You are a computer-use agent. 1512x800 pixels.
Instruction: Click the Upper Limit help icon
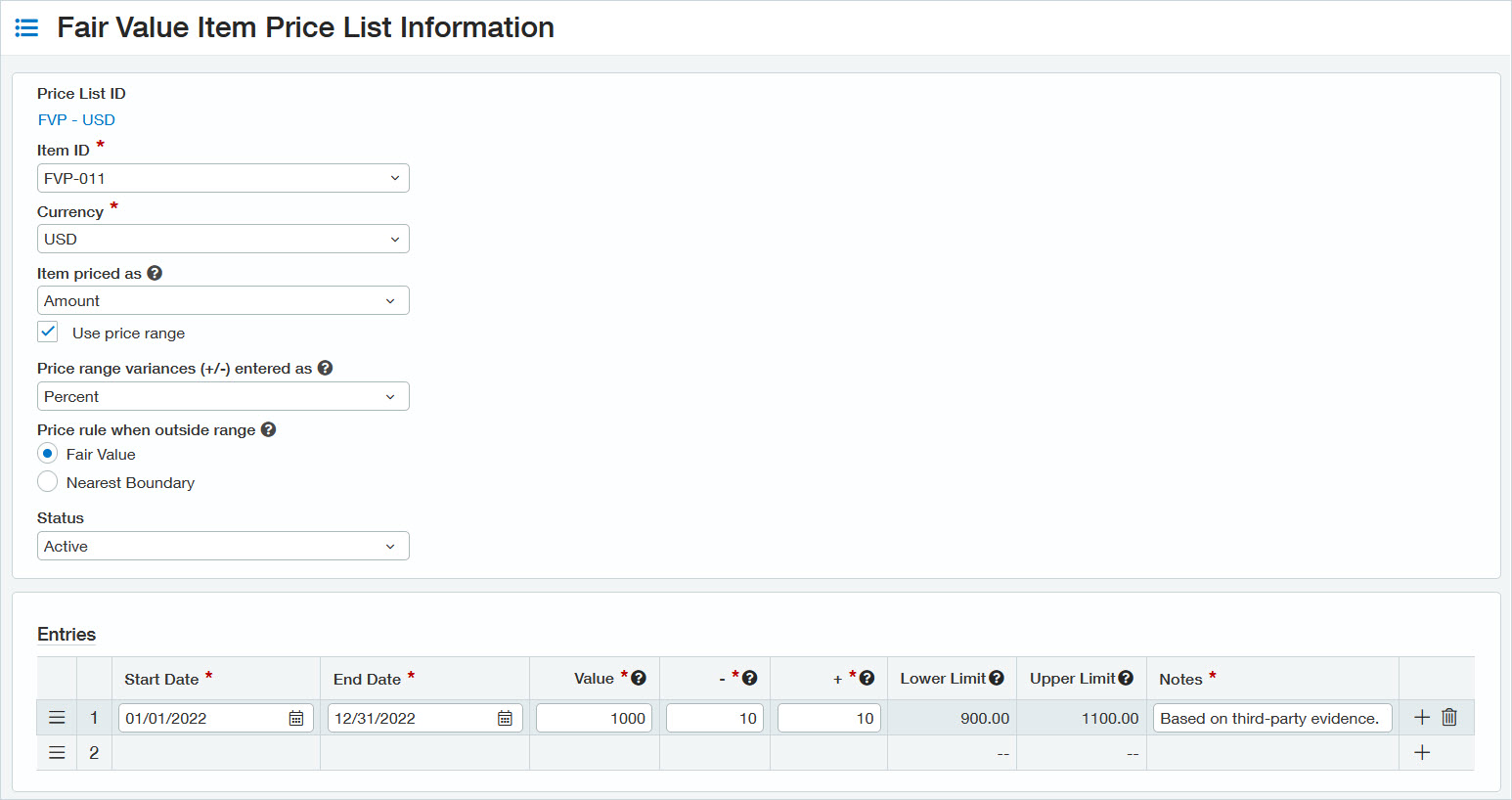coord(1126,677)
